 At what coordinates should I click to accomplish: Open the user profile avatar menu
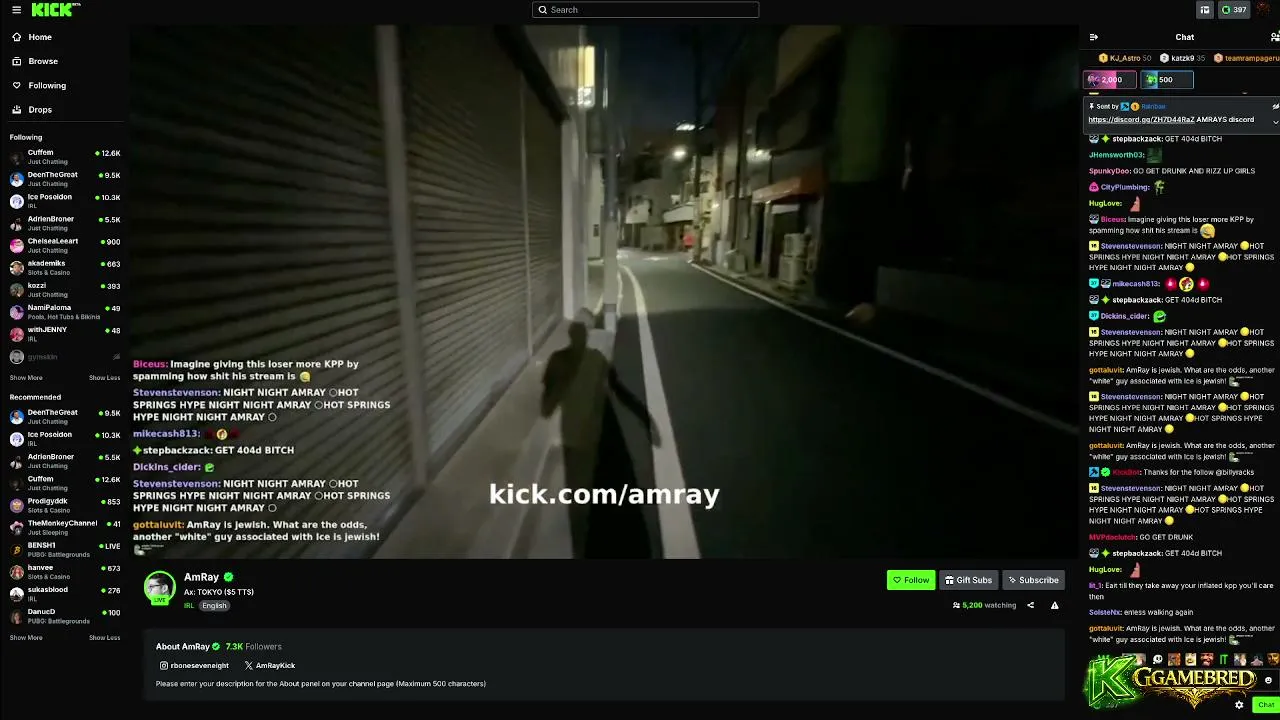pyautogui.click(x=1264, y=10)
